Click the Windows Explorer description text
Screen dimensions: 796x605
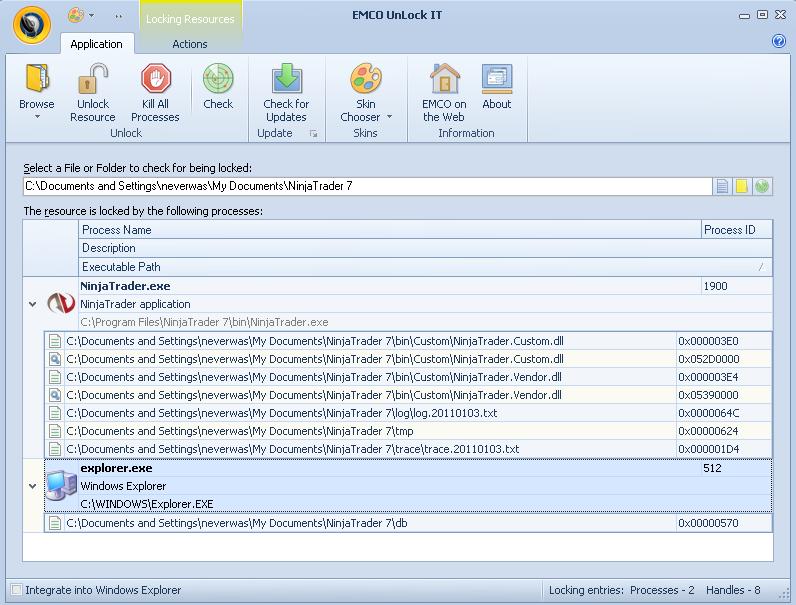[123, 486]
